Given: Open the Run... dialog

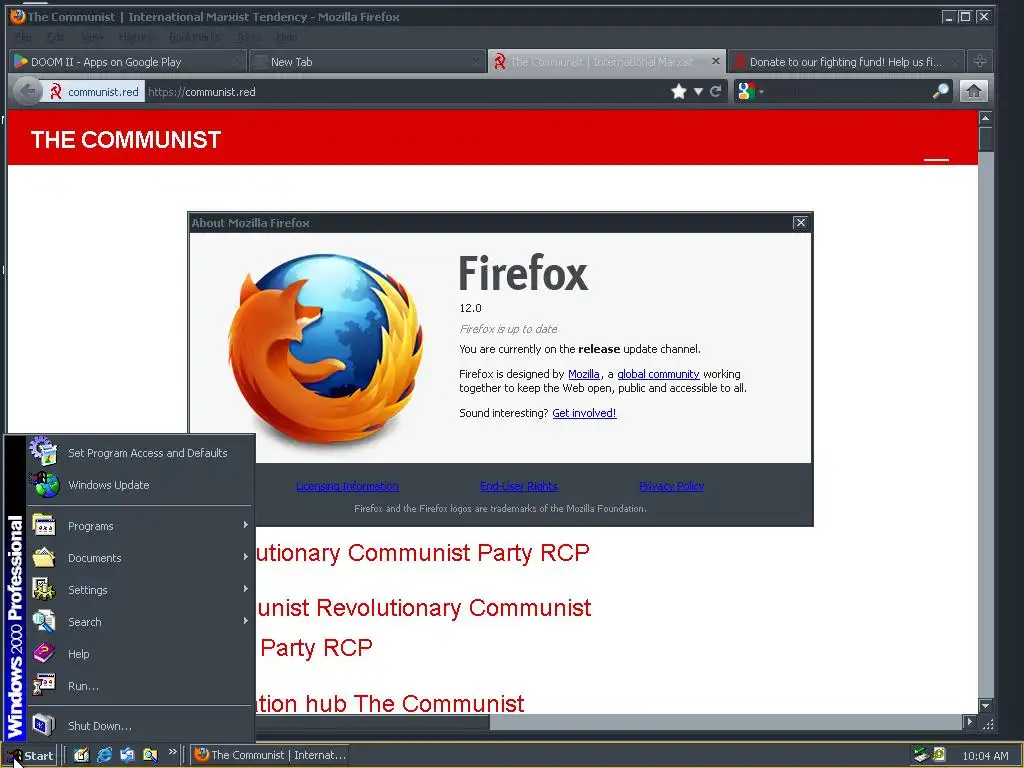Looking at the screenshot, I should [x=140, y=686].
